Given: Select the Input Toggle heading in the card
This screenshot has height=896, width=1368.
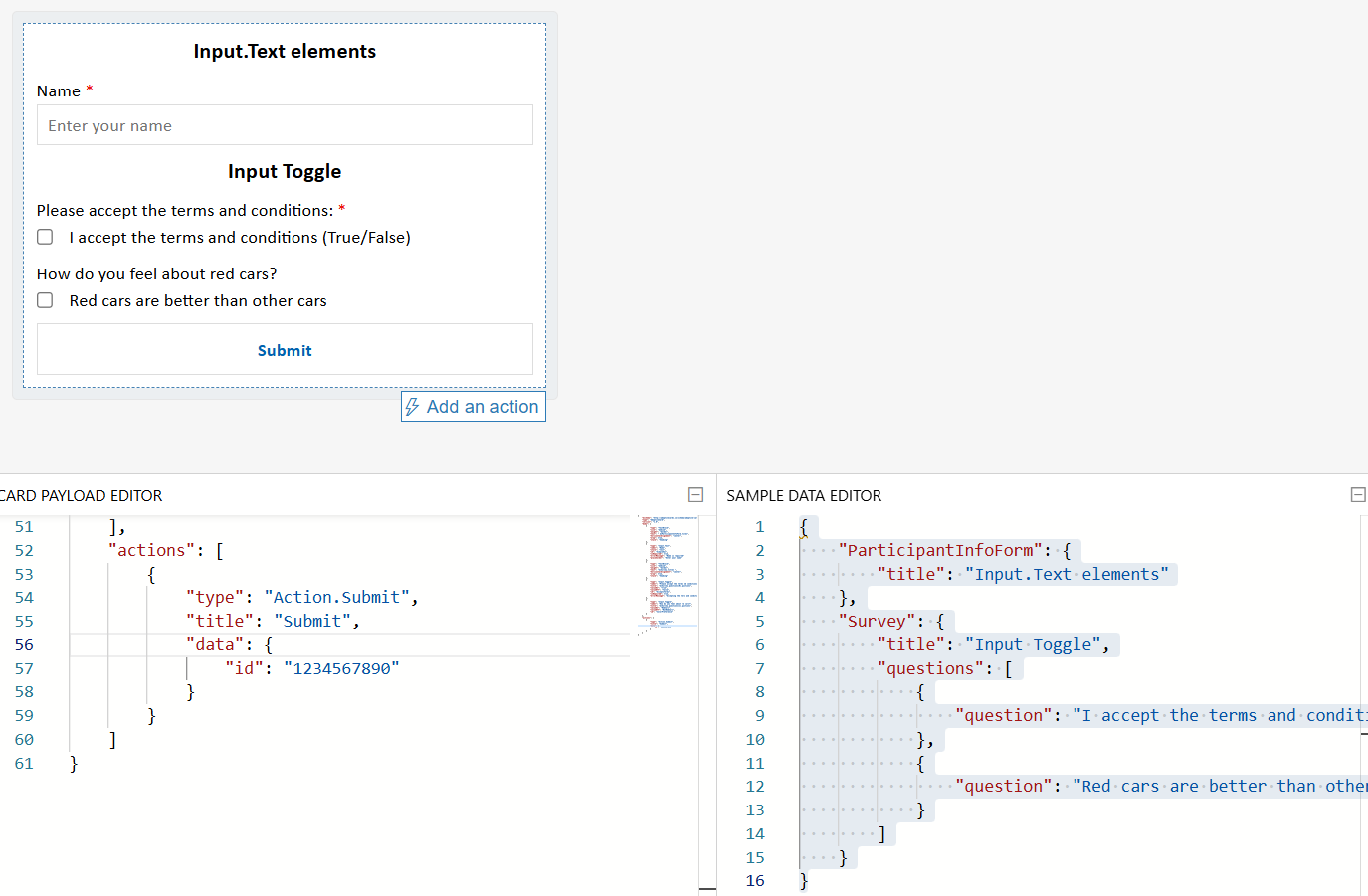Looking at the screenshot, I should click(285, 171).
